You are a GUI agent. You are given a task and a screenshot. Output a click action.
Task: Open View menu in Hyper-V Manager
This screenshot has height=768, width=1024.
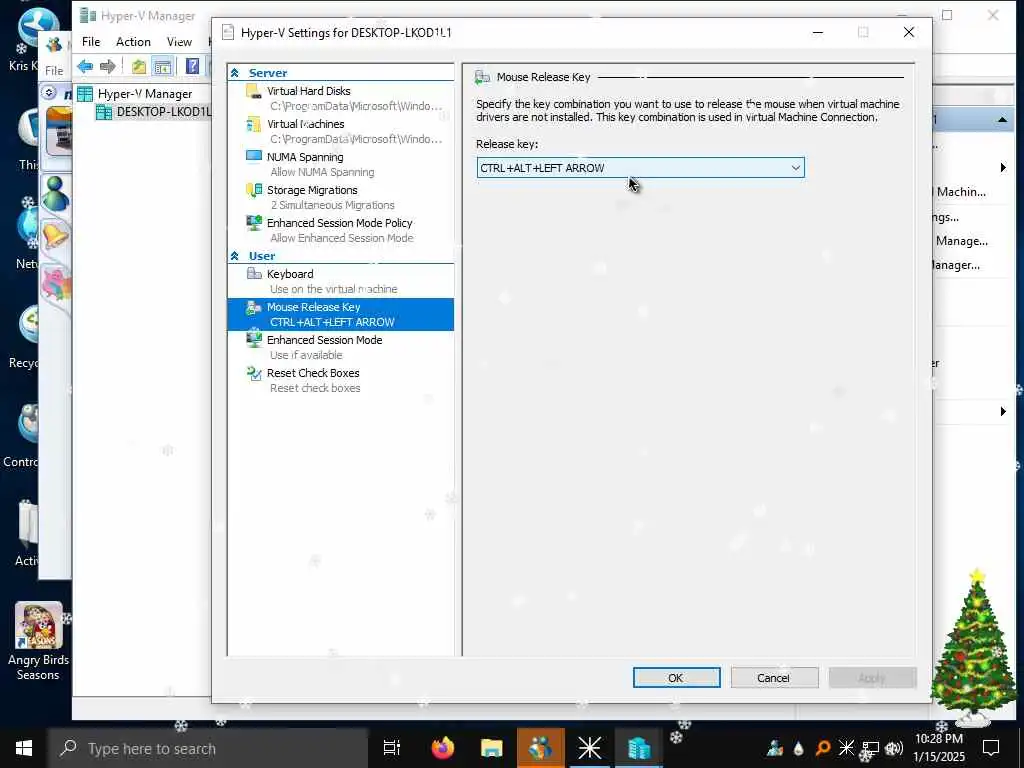pos(179,42)
